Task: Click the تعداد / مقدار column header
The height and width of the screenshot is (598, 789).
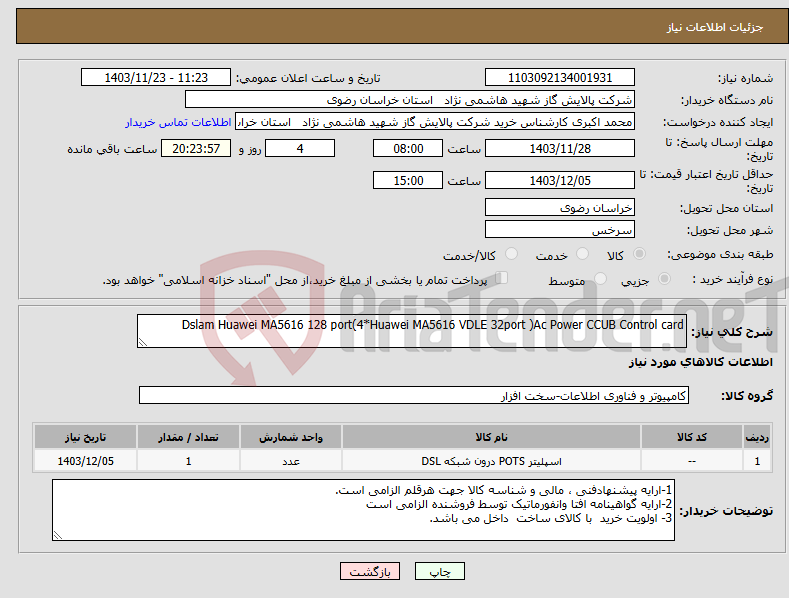Action: (188, 437)
